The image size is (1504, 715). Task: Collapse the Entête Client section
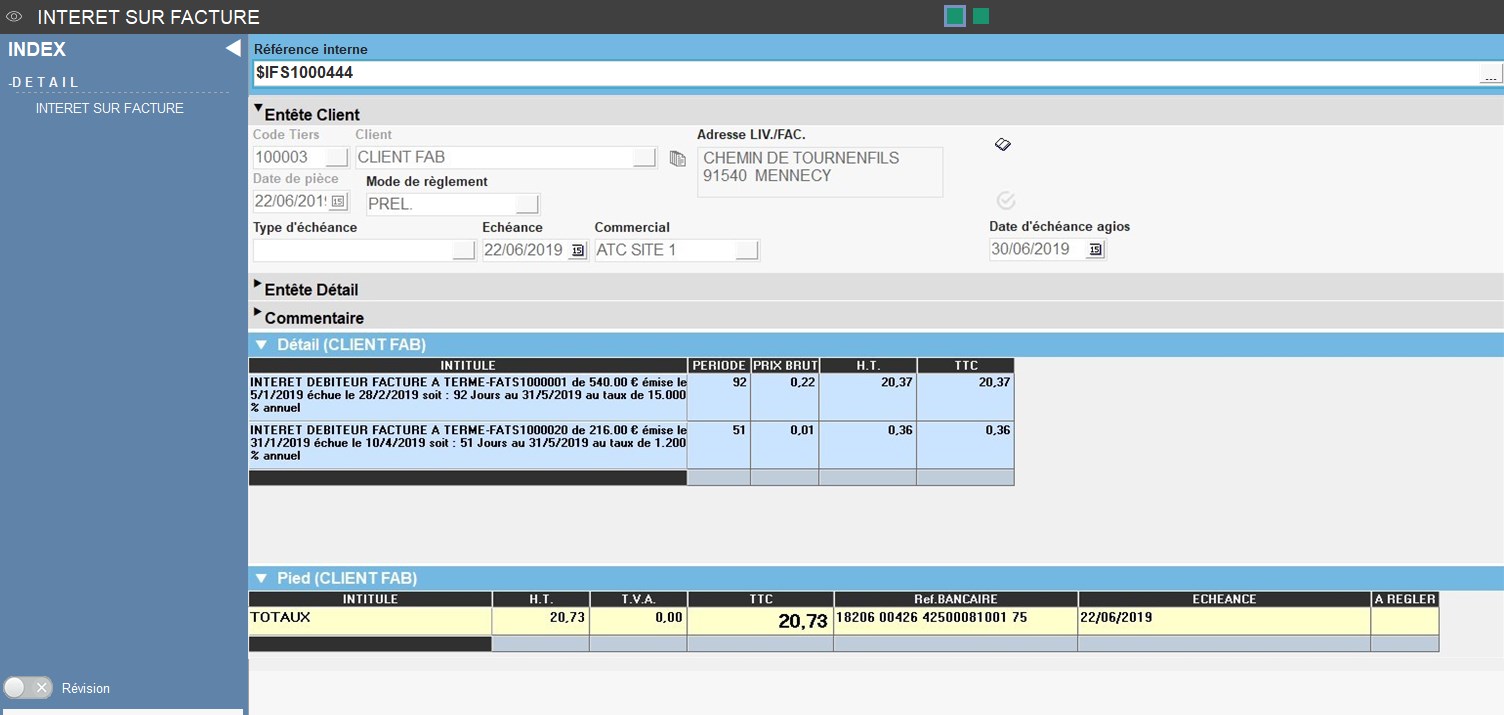point(258,110)
